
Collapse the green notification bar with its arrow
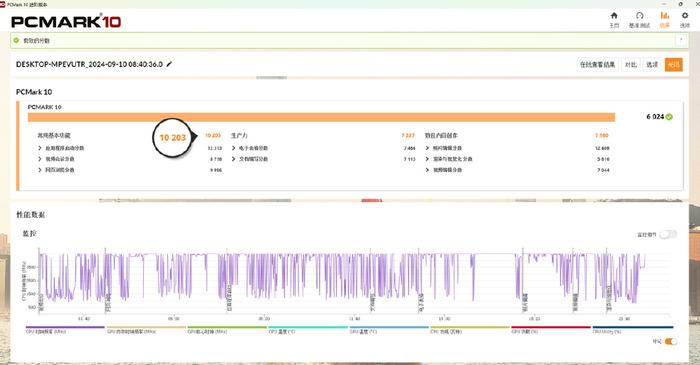pos(681,41)
